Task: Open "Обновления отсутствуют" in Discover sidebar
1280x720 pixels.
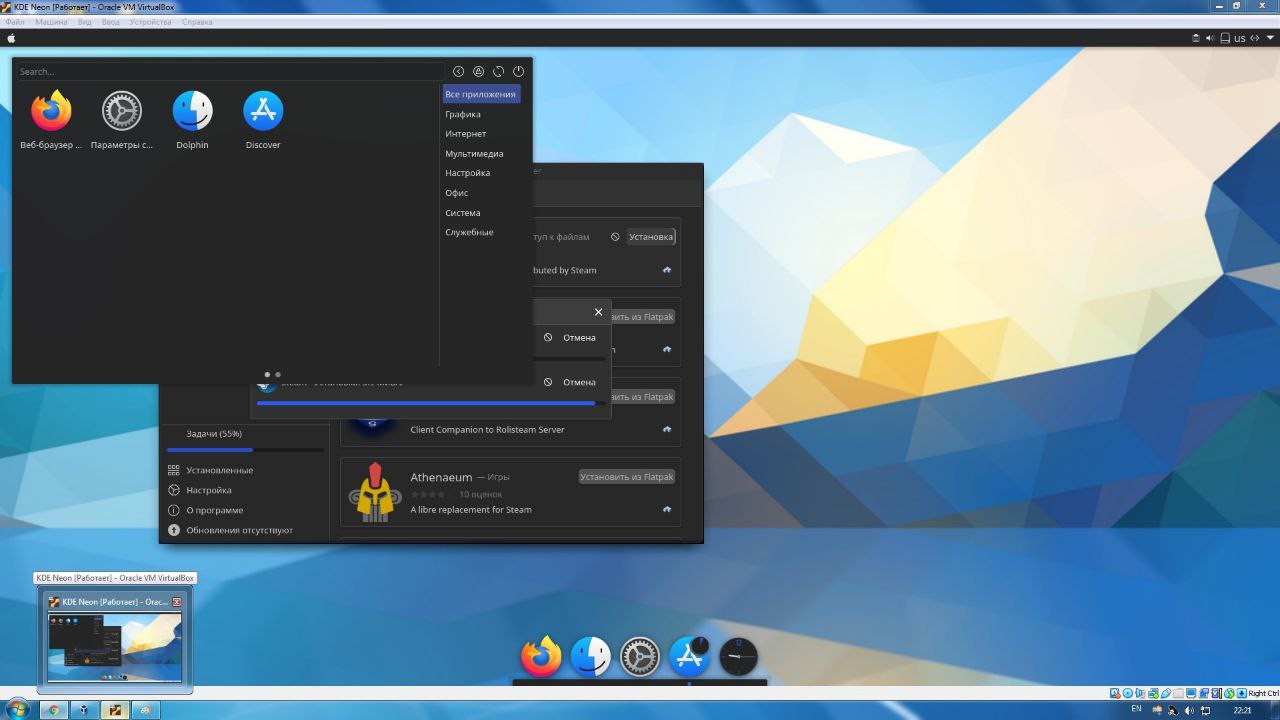Action: (x=245, y=530)
